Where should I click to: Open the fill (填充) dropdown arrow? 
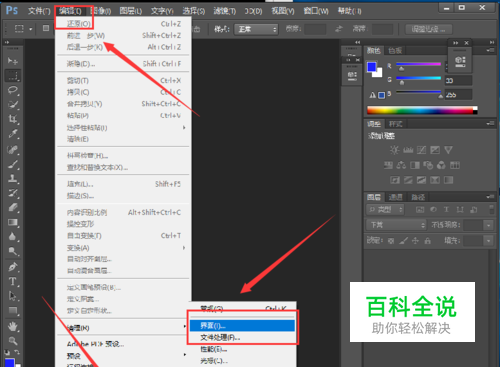488,240
